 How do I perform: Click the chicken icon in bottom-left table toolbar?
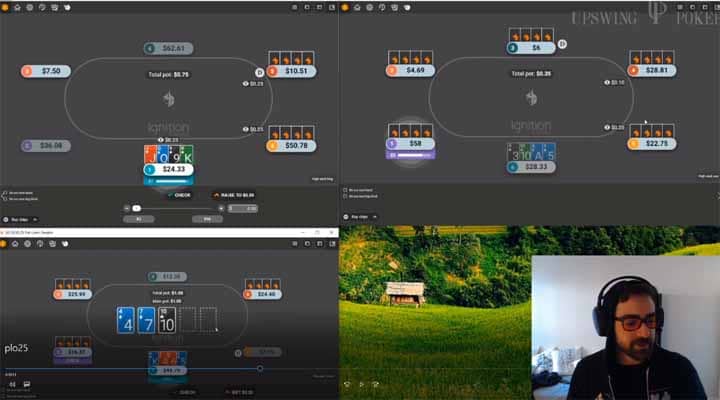point(65,244)
